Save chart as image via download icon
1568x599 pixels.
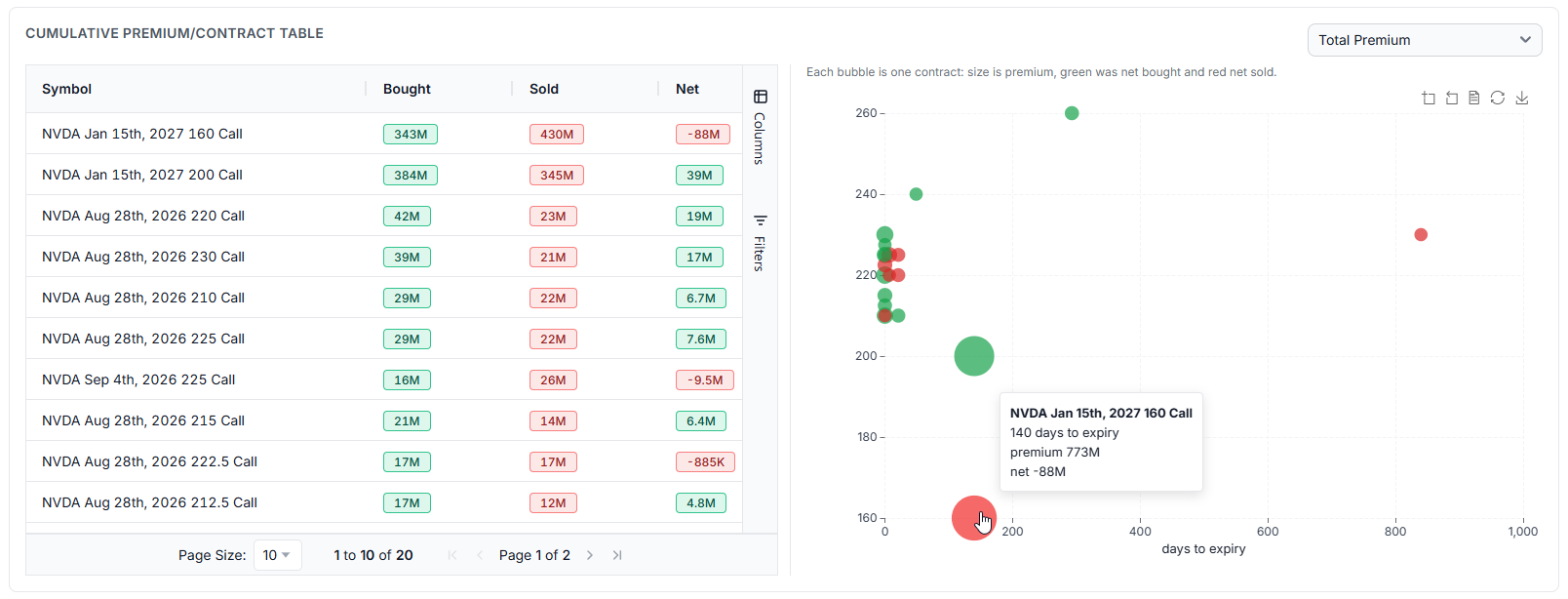[x=1522, y=98]
